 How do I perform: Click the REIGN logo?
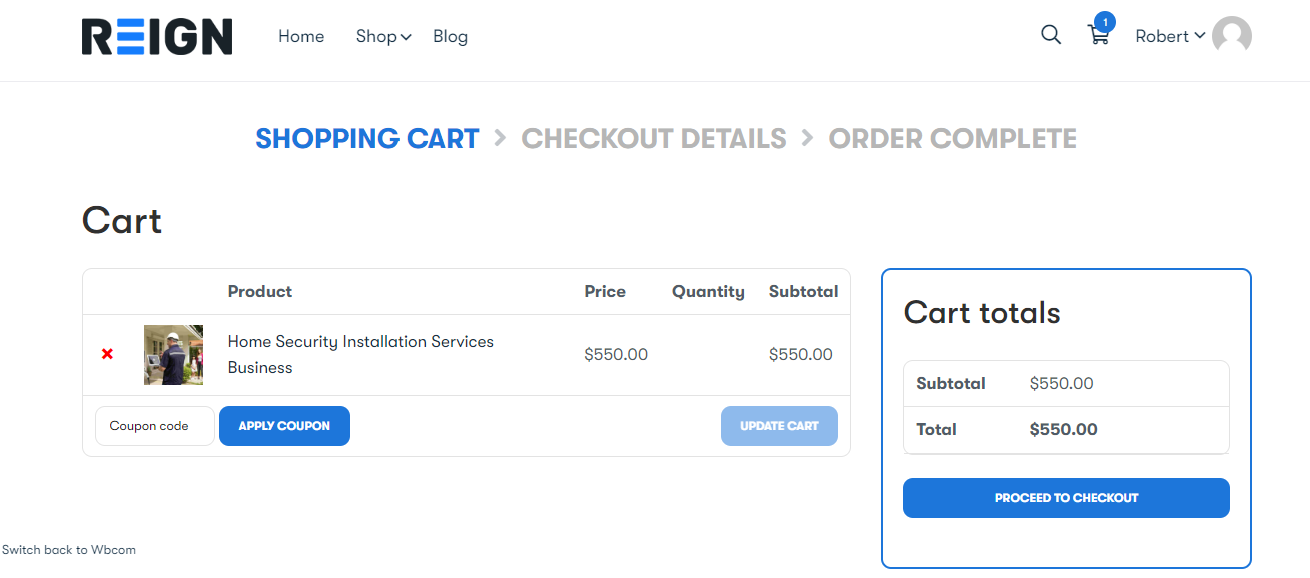click(x=157, y=37)
